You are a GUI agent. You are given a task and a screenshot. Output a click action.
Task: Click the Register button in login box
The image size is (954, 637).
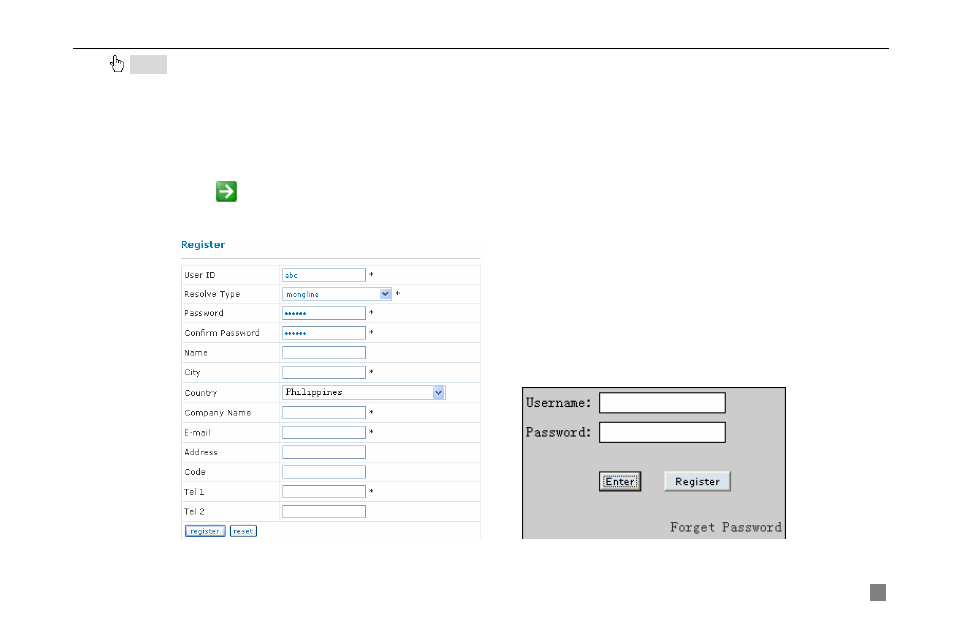(697, 481)
